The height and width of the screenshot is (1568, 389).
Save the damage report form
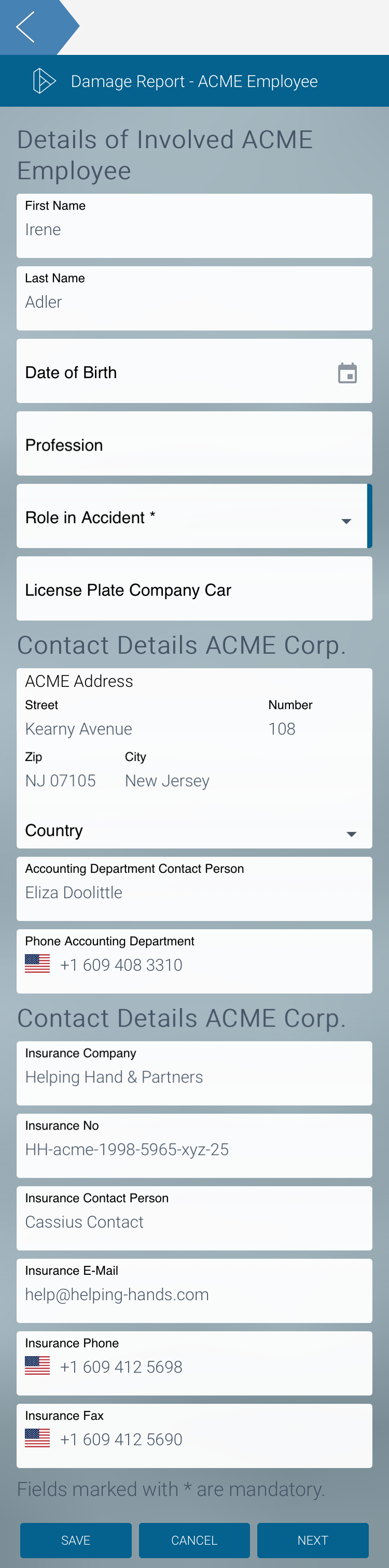[76, 1541]
